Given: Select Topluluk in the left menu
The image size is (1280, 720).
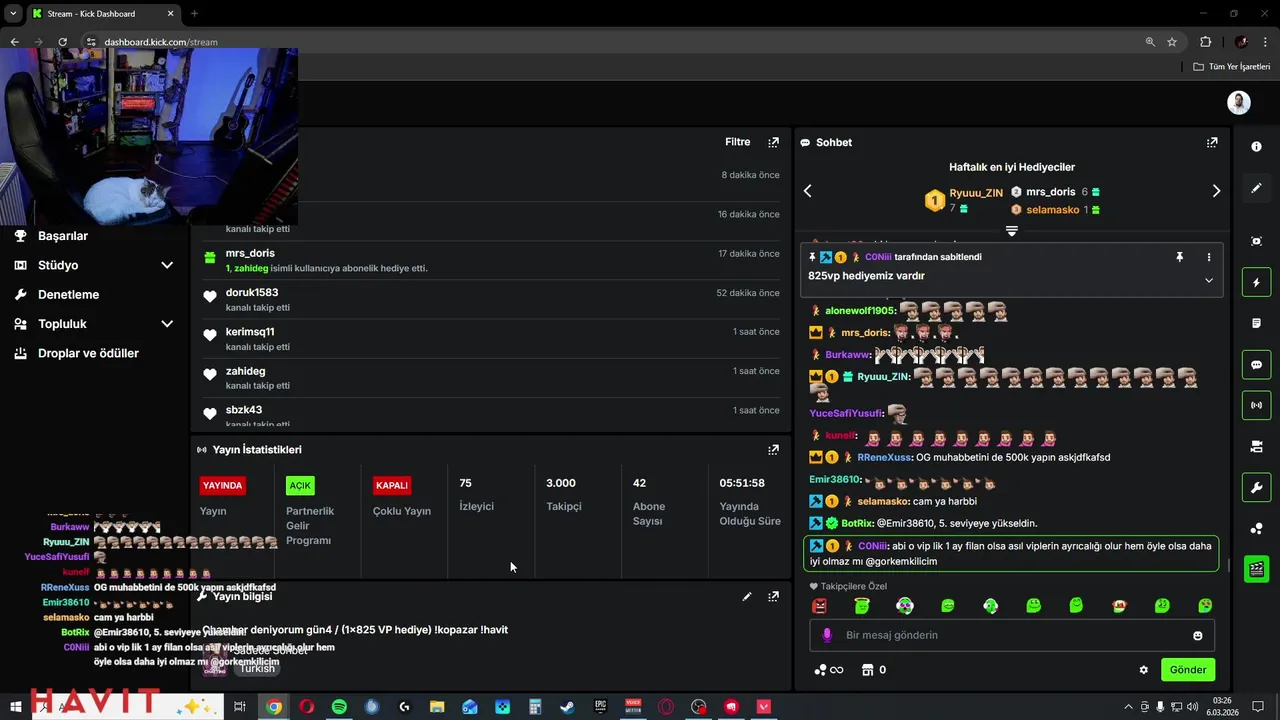Looking at the screenshot, I should click(x=62, y=324).
